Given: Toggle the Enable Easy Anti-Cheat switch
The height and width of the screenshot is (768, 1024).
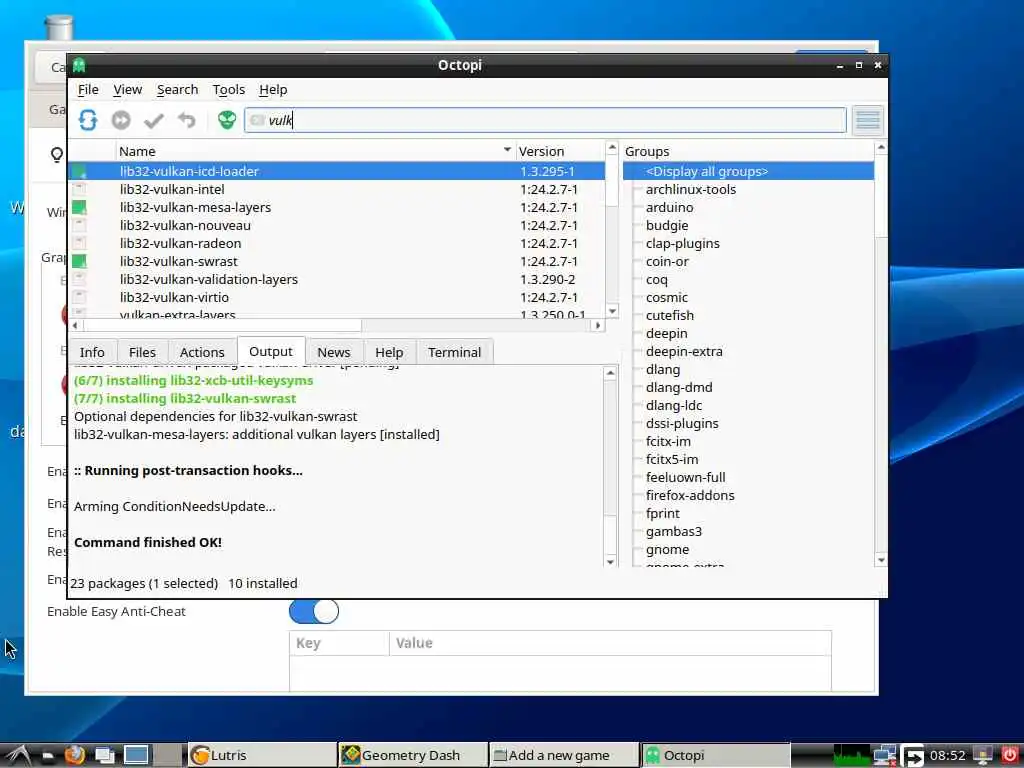Looking at the screenshot, I should click(314, 612).
